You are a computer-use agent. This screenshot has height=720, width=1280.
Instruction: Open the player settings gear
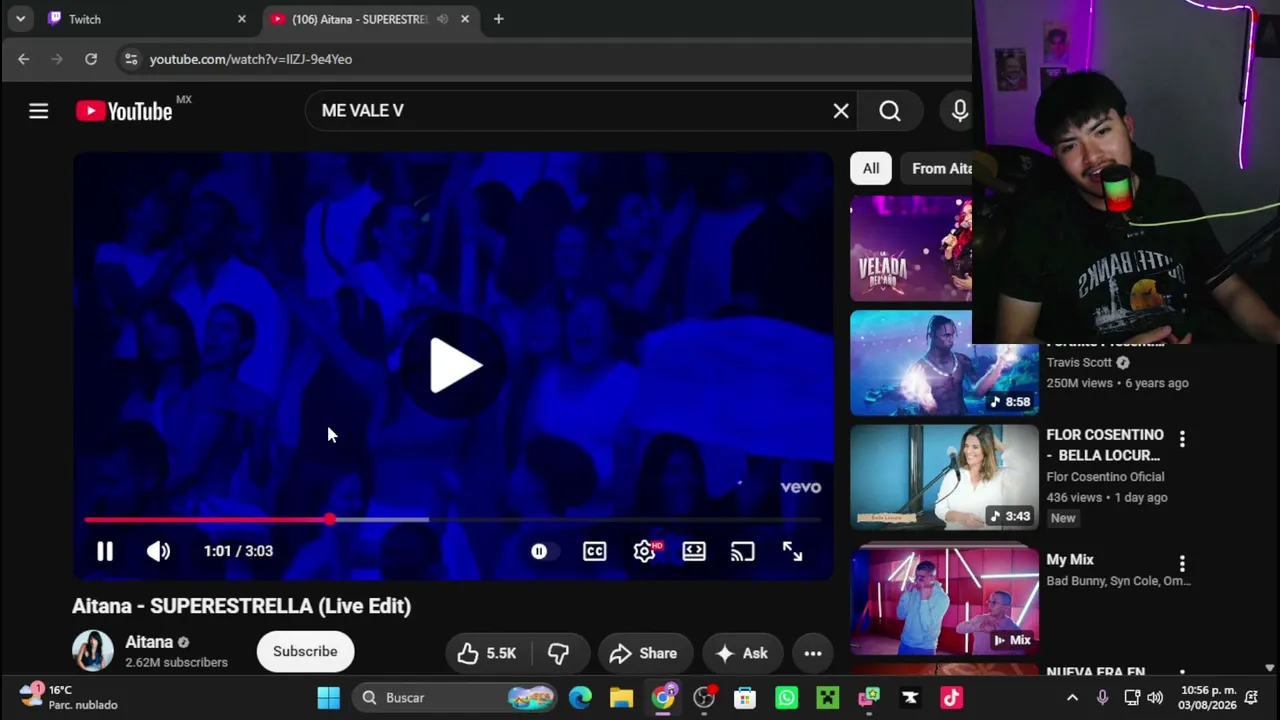tap(644, 551)
